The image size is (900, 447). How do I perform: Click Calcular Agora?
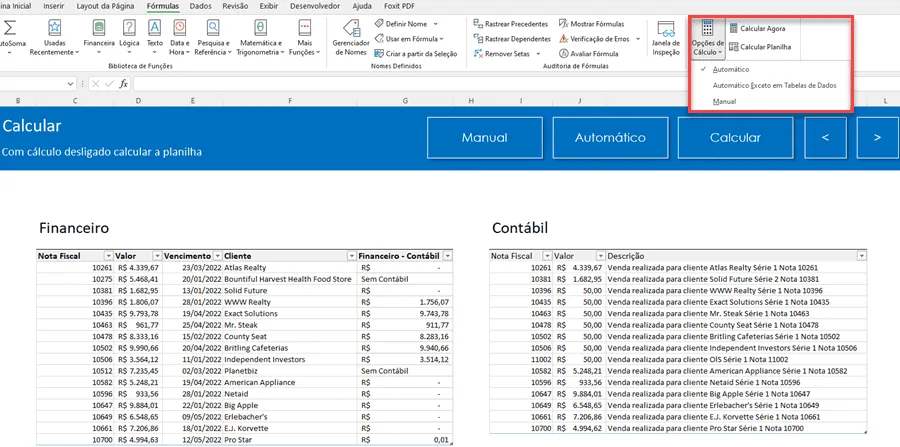[757, 28]
